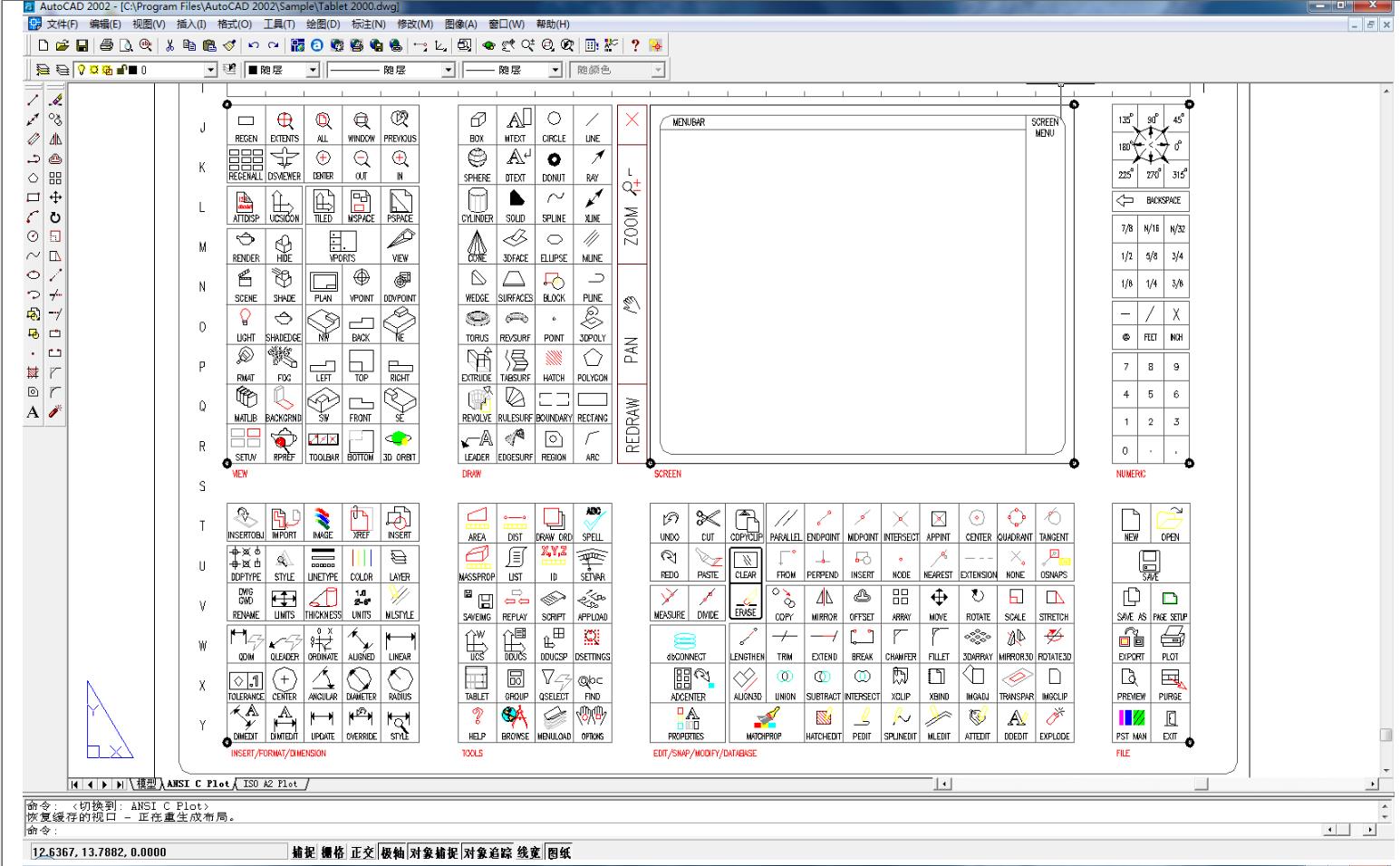The image size is (1400, 866).
Task: Select the Polygon draw tool
Action: (33, 178)
